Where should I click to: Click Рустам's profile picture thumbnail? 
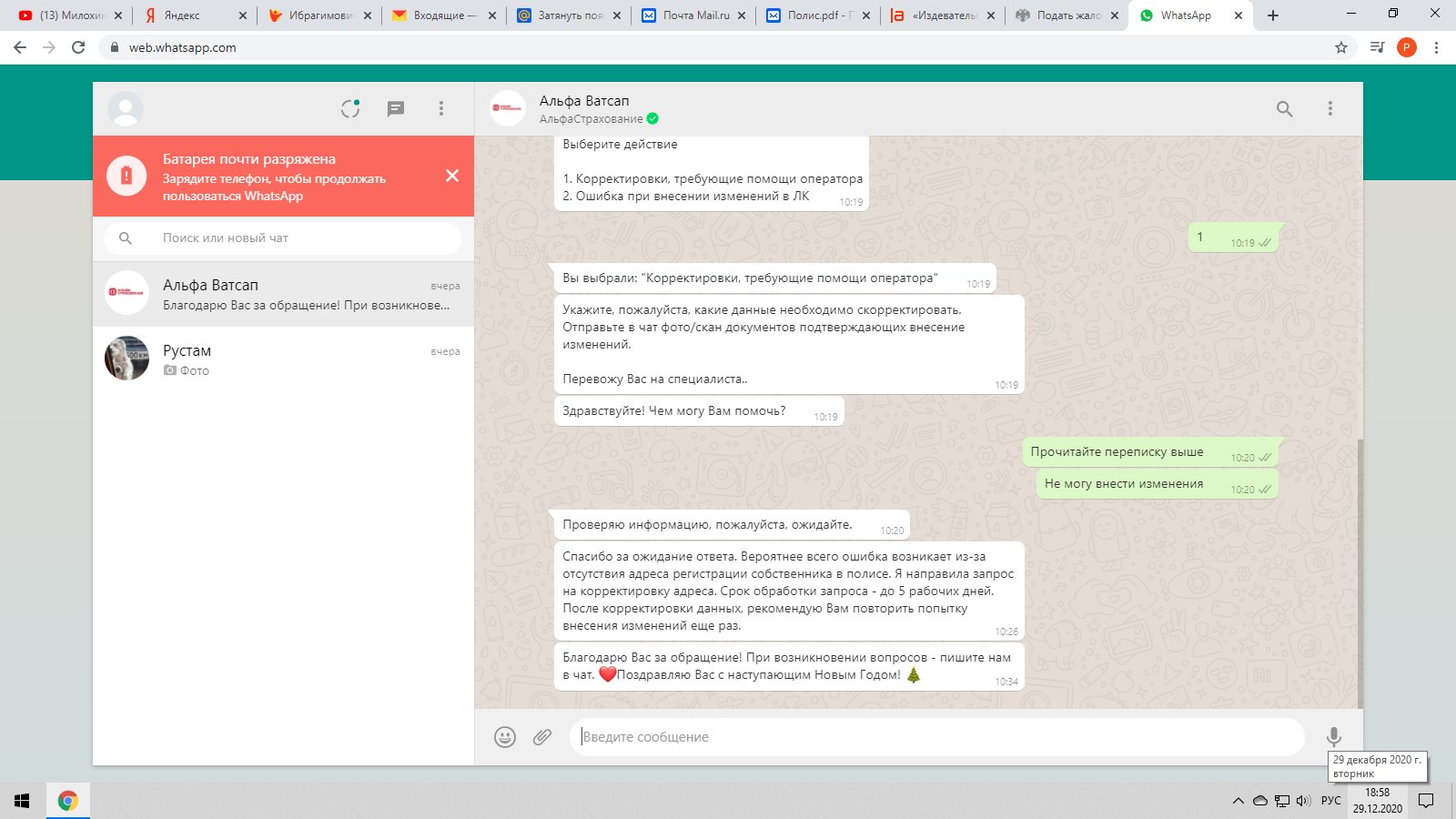point(126,359)
